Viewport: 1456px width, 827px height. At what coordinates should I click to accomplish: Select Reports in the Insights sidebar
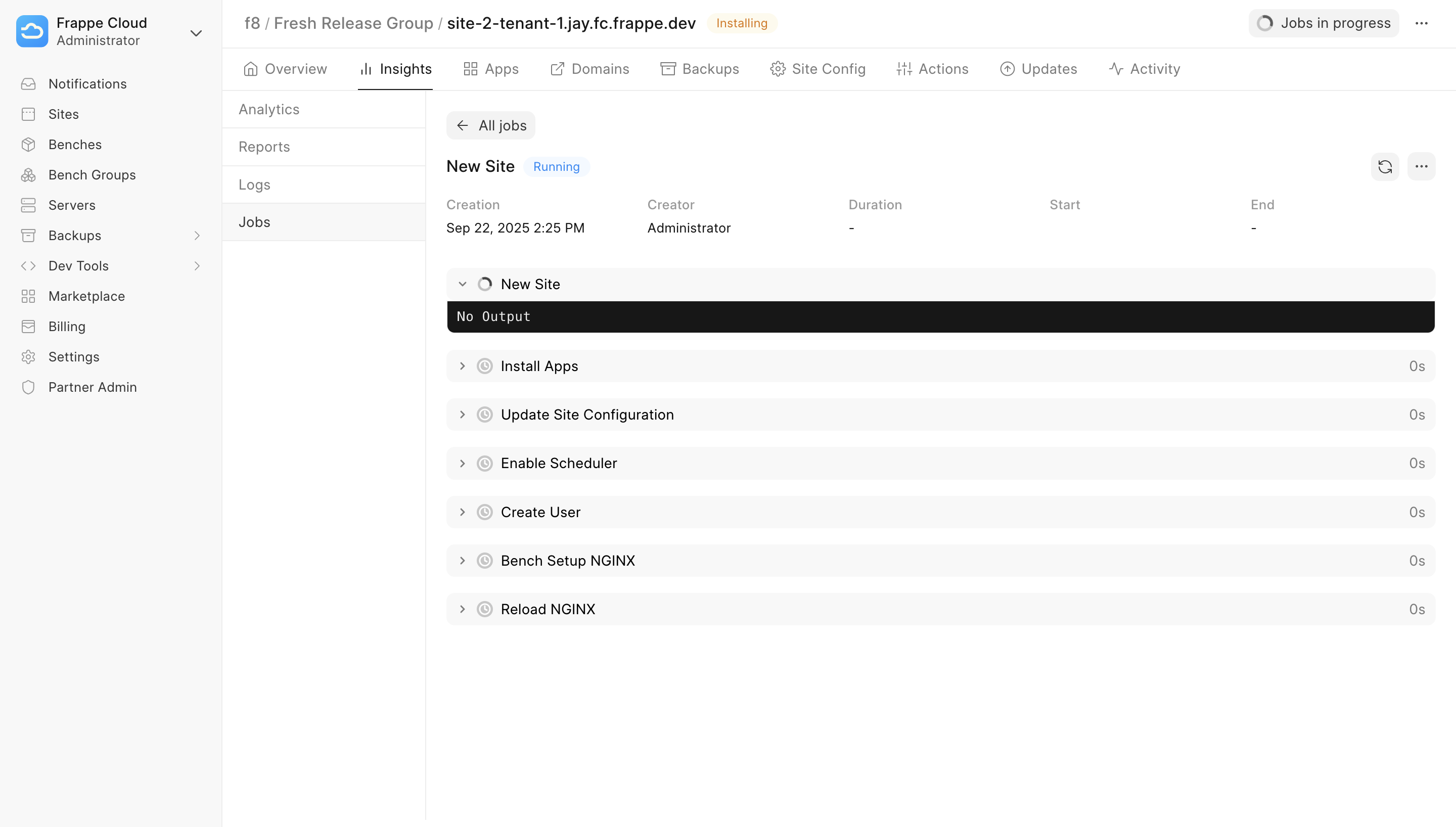(x=263, y=147)
